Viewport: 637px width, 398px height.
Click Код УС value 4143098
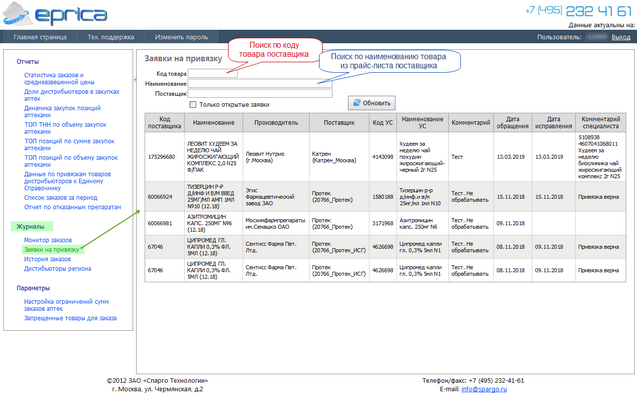383,157
